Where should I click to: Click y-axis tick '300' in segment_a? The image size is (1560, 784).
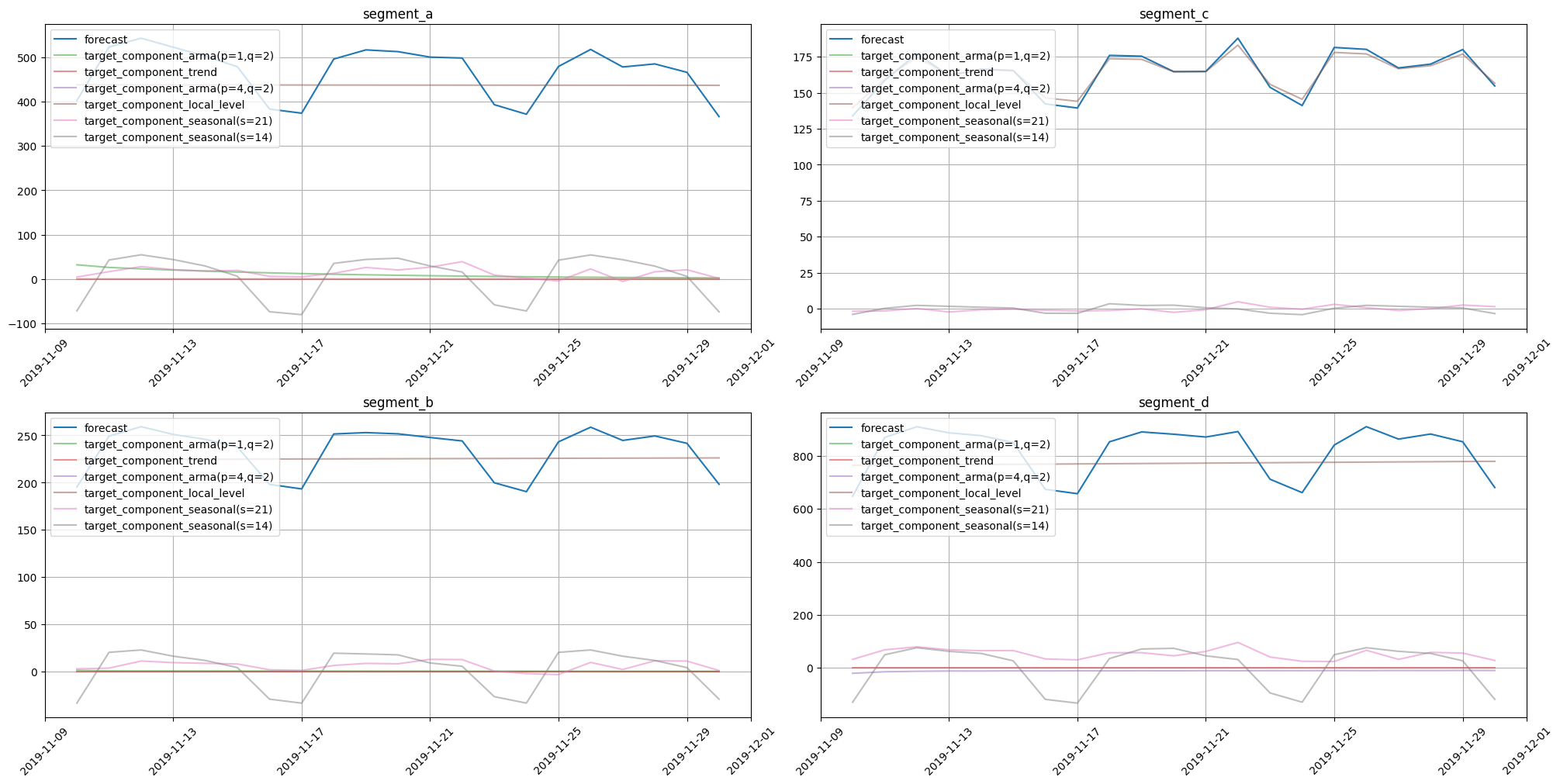(29, 147)
